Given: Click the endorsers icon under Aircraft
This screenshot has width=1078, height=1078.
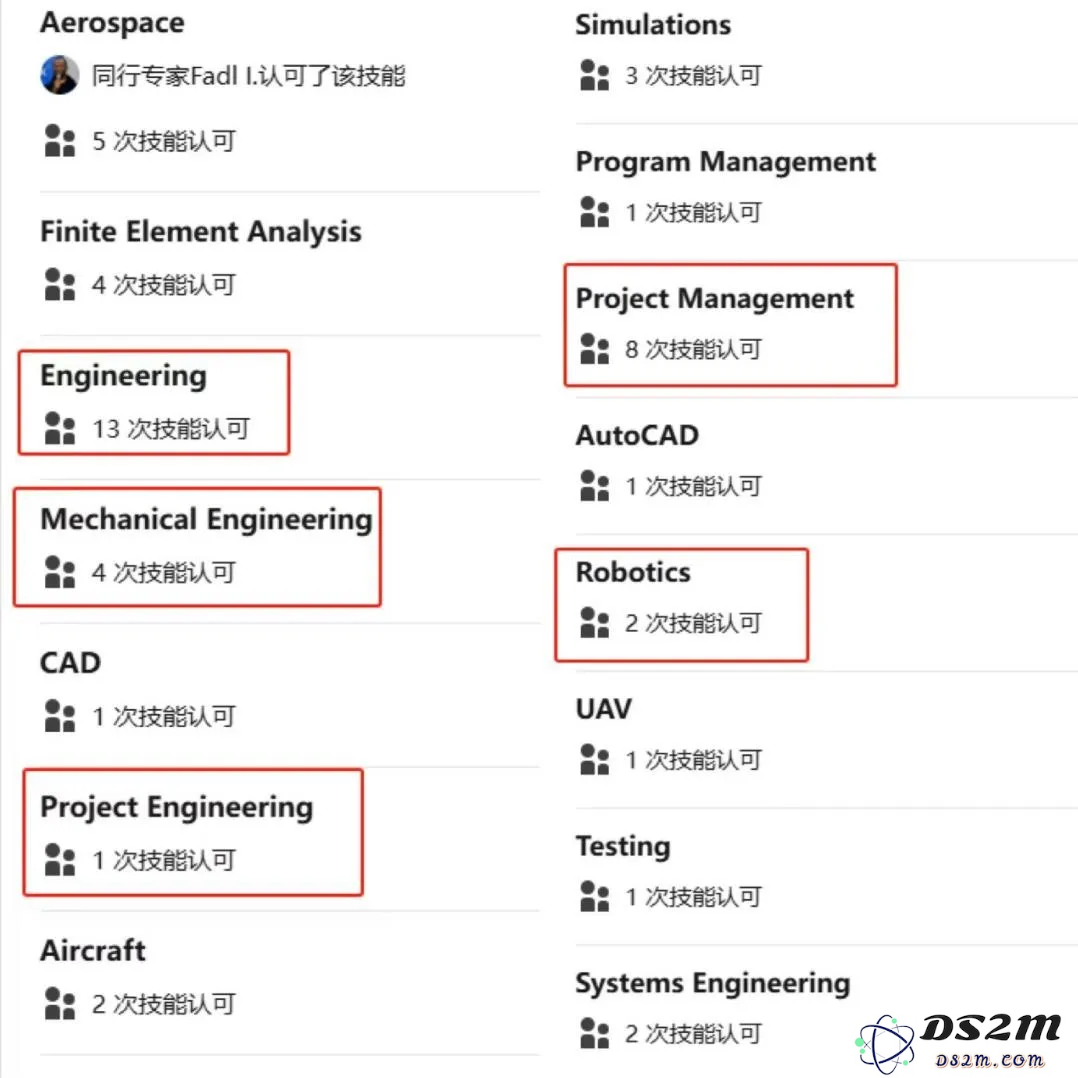Looking at the screenshot, I should (x=59, y=1004).
